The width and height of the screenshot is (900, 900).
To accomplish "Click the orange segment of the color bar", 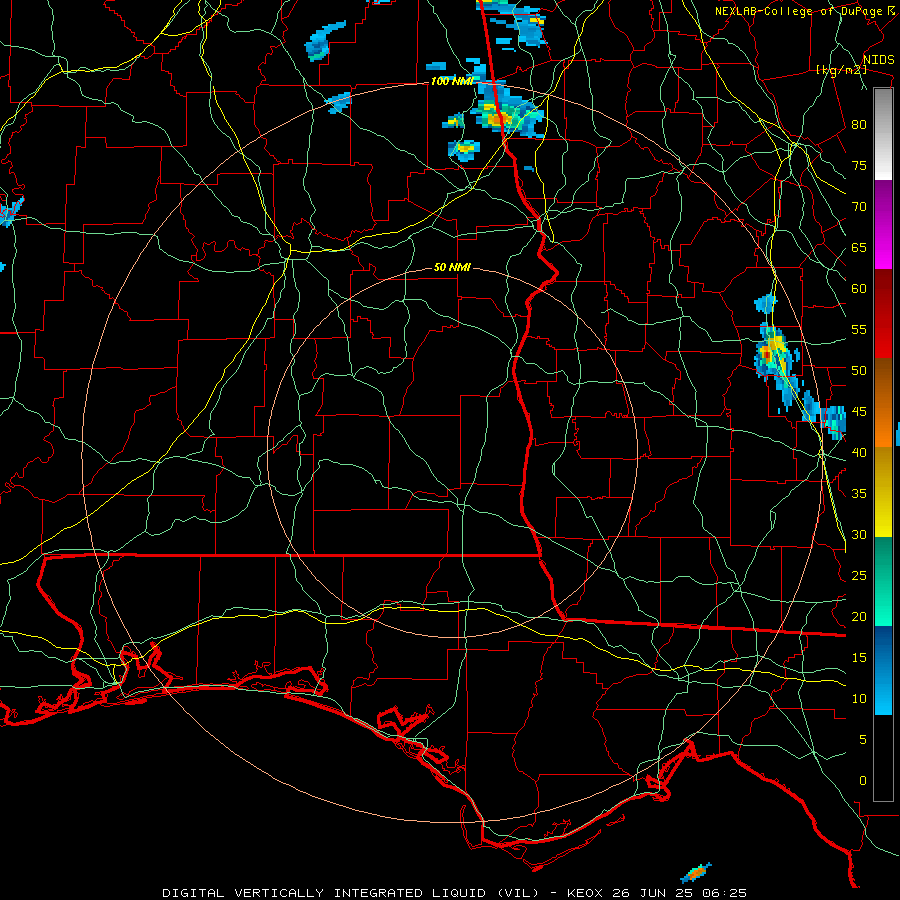I will click(883, 425).
